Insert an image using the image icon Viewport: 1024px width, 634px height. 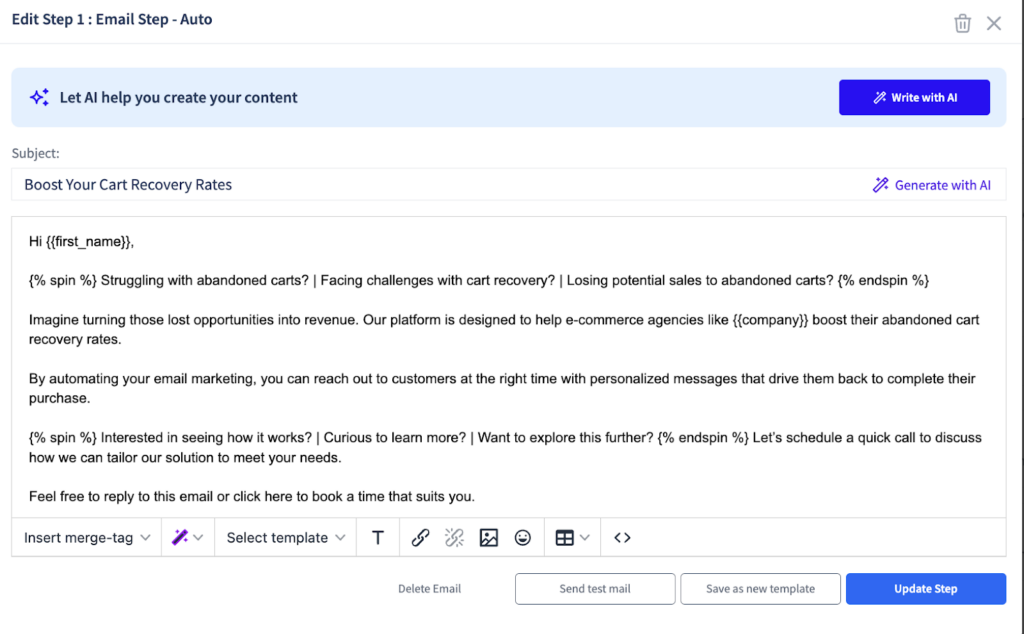[x=489, y=537]
